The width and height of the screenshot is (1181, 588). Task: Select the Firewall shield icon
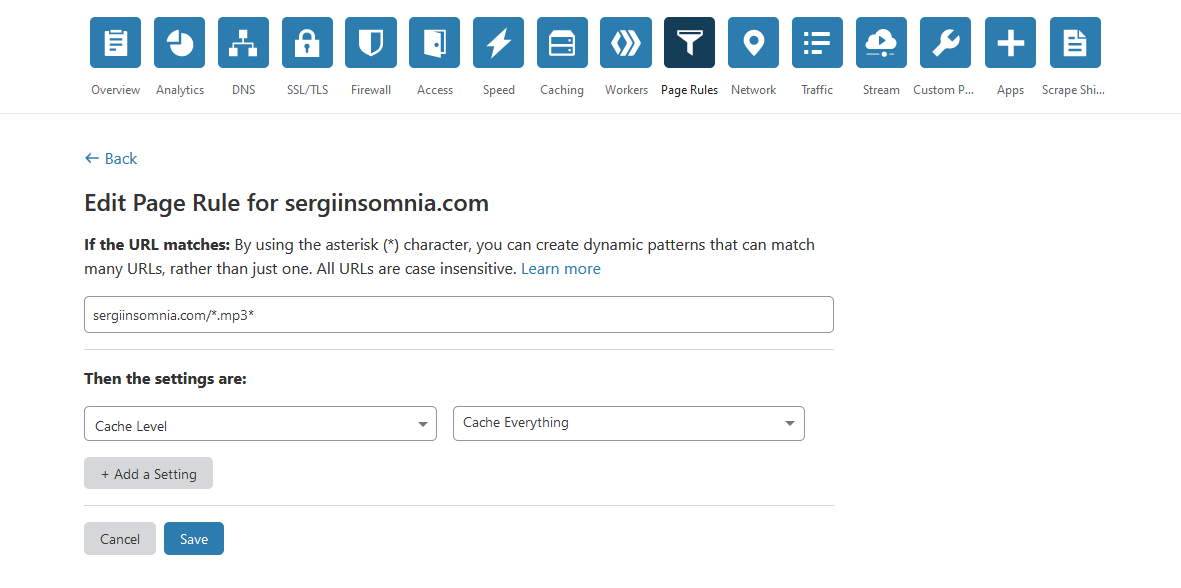coord(371,43)
